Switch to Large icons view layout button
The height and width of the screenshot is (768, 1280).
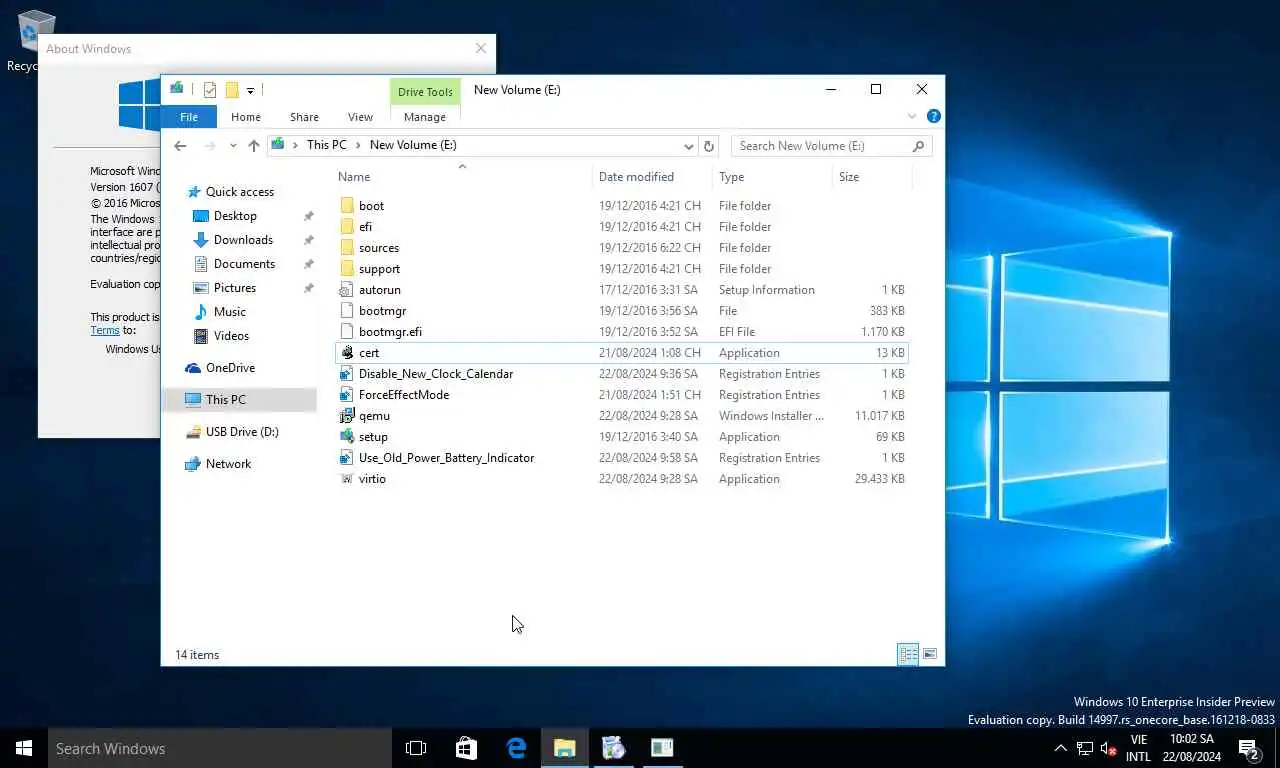point(930,655)
